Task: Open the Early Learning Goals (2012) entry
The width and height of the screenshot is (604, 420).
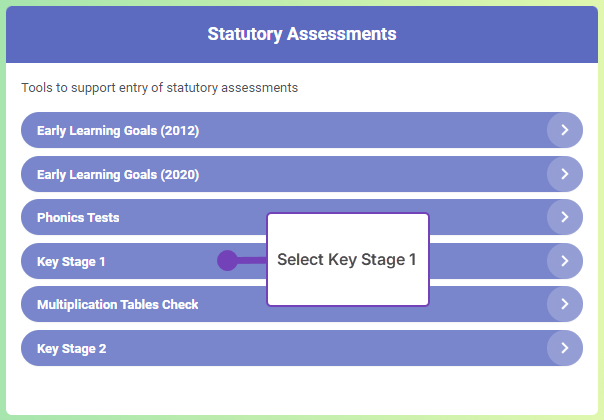Action: pyautogui.click(x=118, y=130)
